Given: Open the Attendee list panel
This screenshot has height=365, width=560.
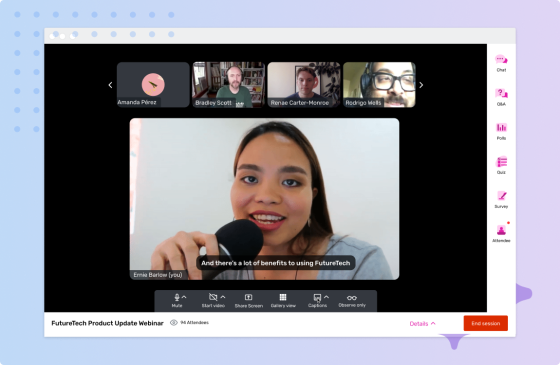Looking at the screenshot, I should (x=501, y=234).
